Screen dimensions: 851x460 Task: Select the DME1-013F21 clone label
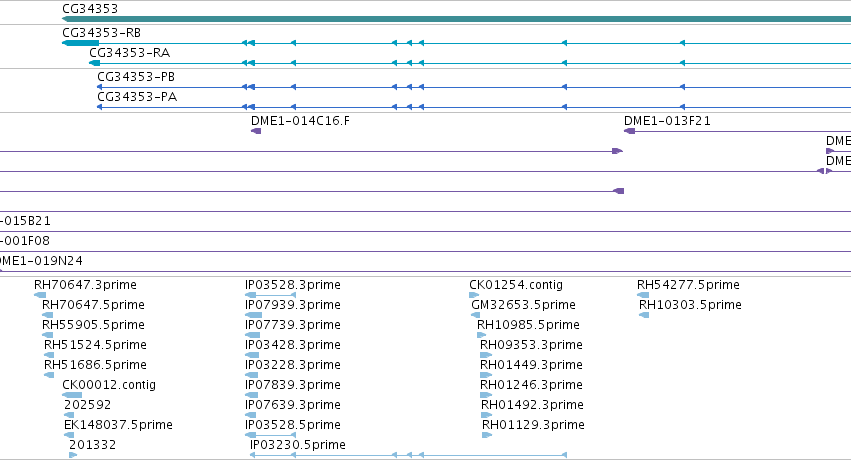[x=667, y=120]
